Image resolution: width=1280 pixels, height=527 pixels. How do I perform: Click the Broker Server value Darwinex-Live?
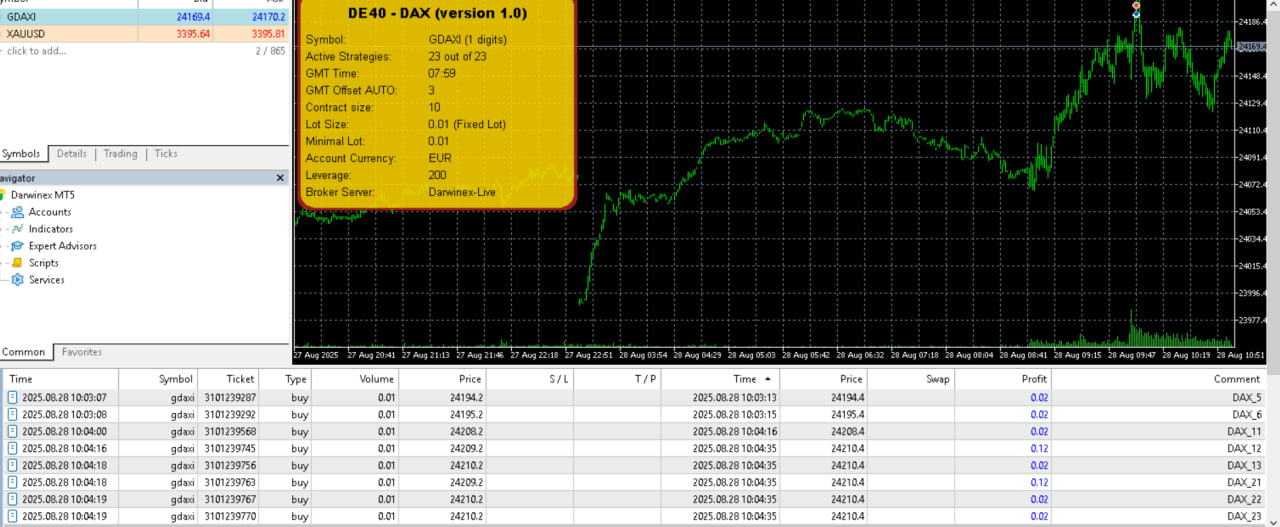[x=462, y=192]
